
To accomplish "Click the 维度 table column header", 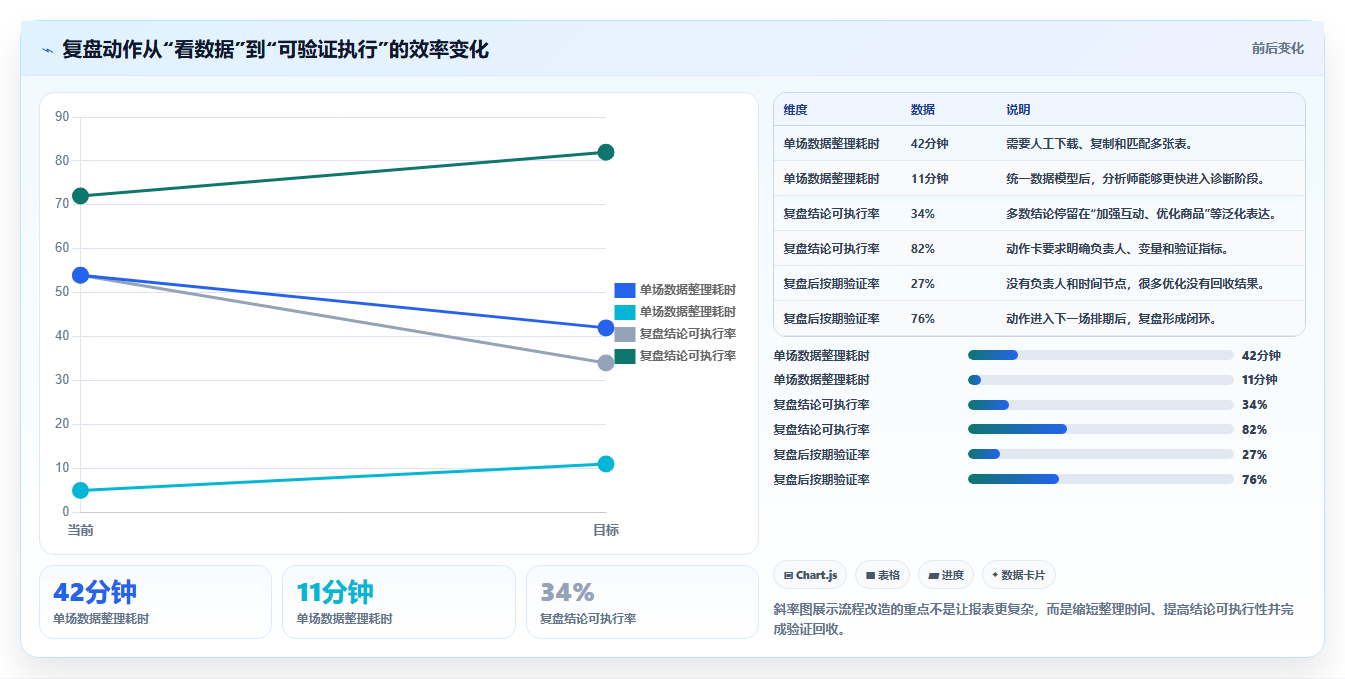I will [x=796, y=109].
